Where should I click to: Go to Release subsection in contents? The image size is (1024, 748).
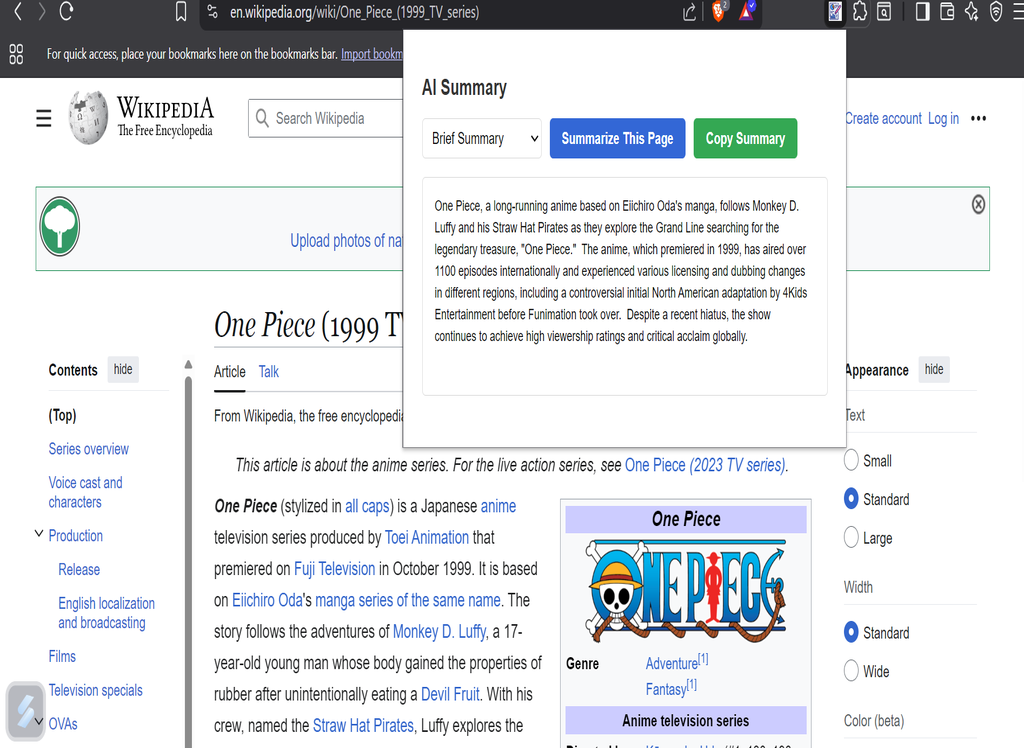pos(79,570)
